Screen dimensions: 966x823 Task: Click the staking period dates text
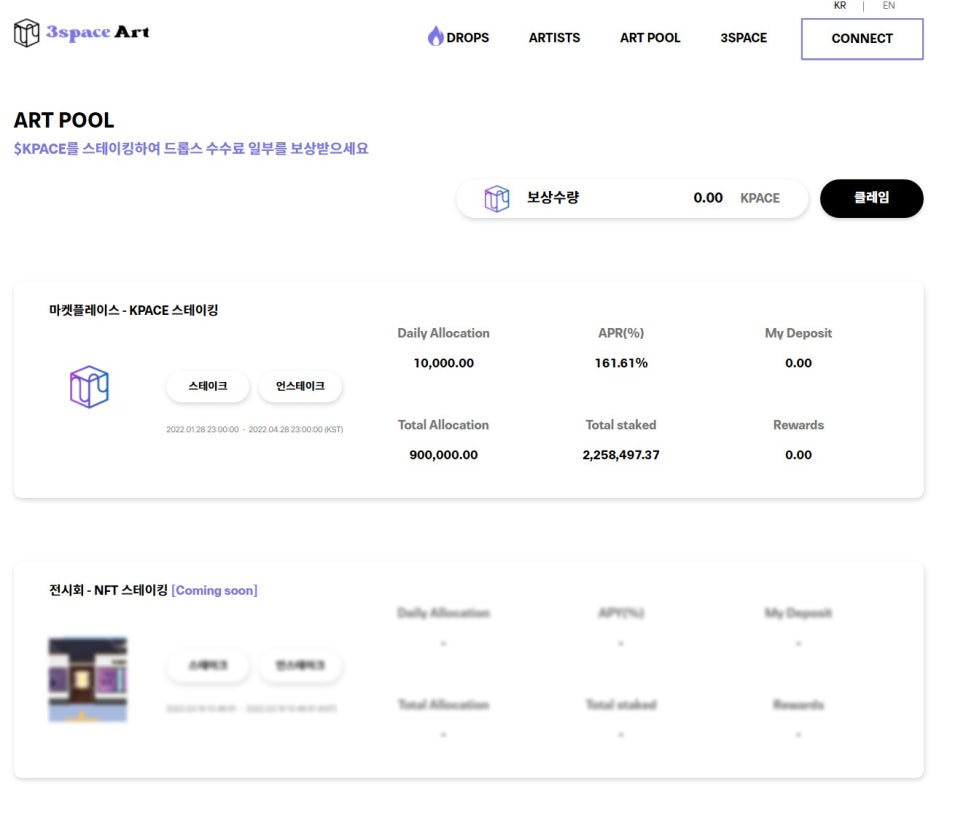click(x=254, y=429)
